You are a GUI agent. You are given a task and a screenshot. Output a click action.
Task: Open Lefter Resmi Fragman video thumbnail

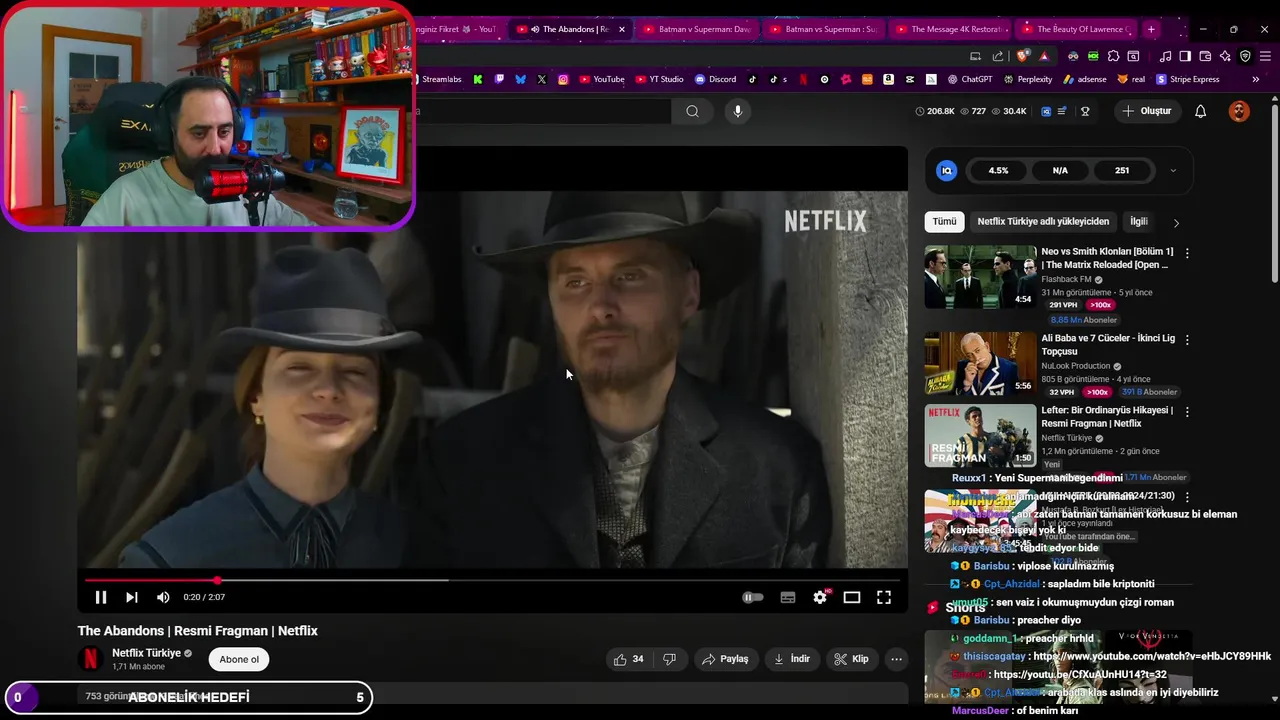pos(980,435)
